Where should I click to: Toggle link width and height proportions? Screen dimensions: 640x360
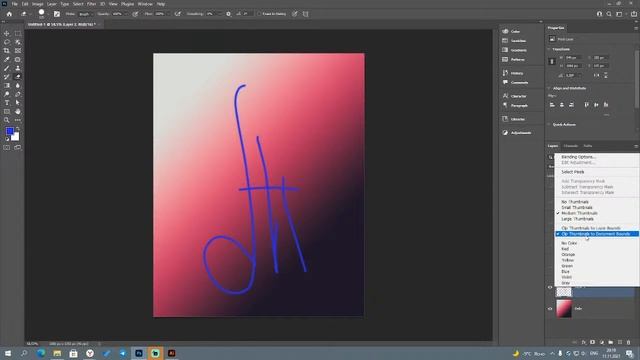[552, 62]
